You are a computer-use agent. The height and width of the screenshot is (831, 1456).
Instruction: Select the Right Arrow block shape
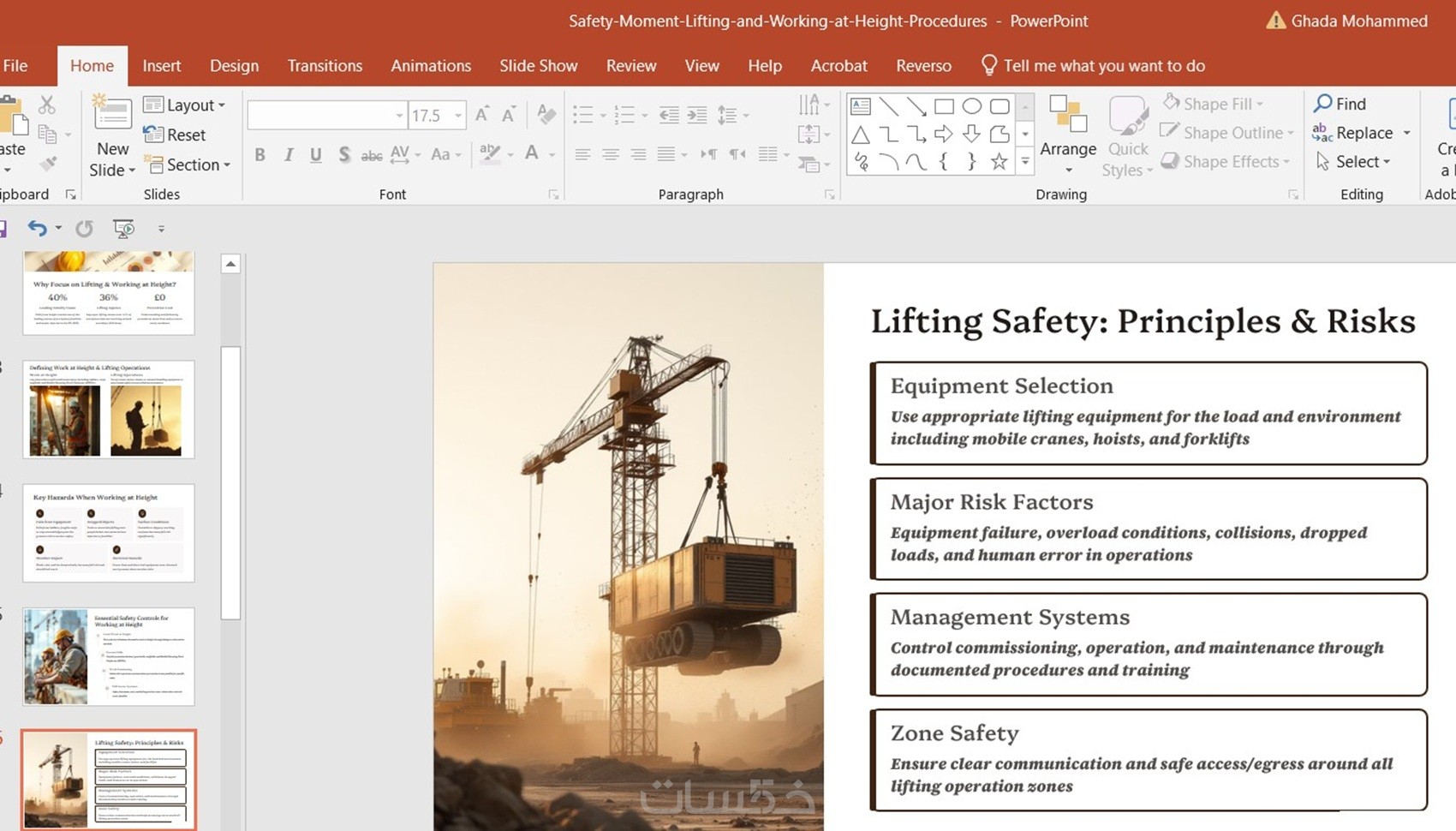click(x=944, y=134)
